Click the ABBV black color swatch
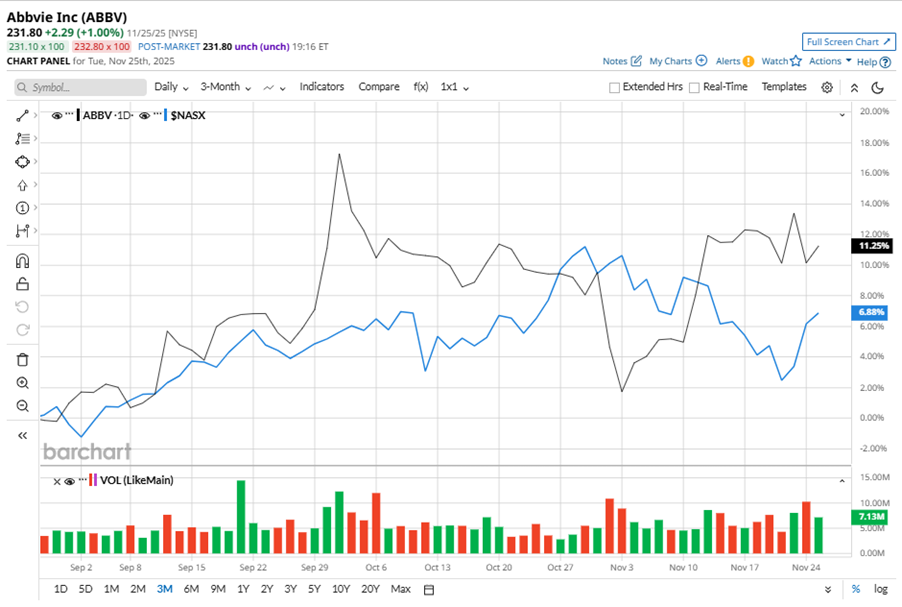 point(78,115)
